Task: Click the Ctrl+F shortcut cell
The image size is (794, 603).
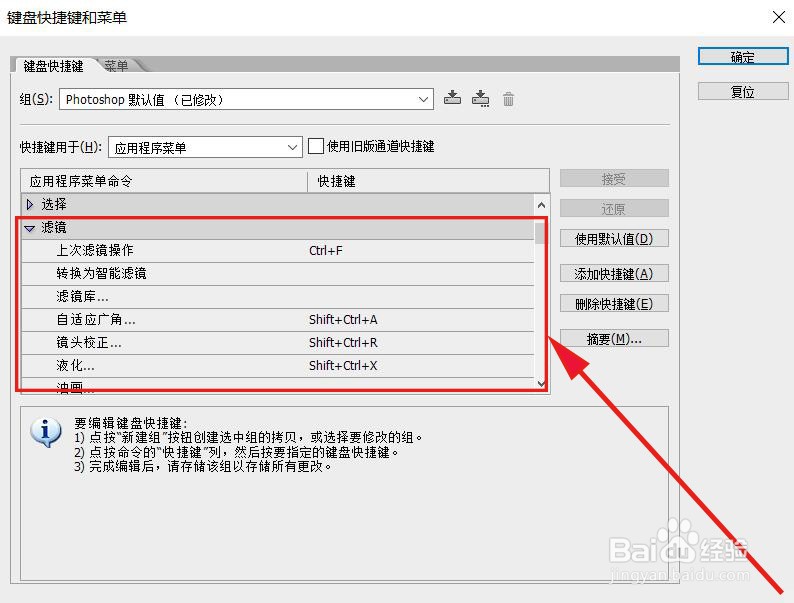Action: (x=326, y=251)
